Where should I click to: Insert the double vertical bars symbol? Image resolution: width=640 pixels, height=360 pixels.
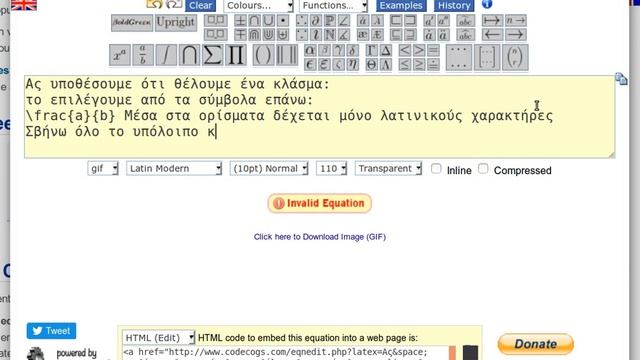point(287,56)
